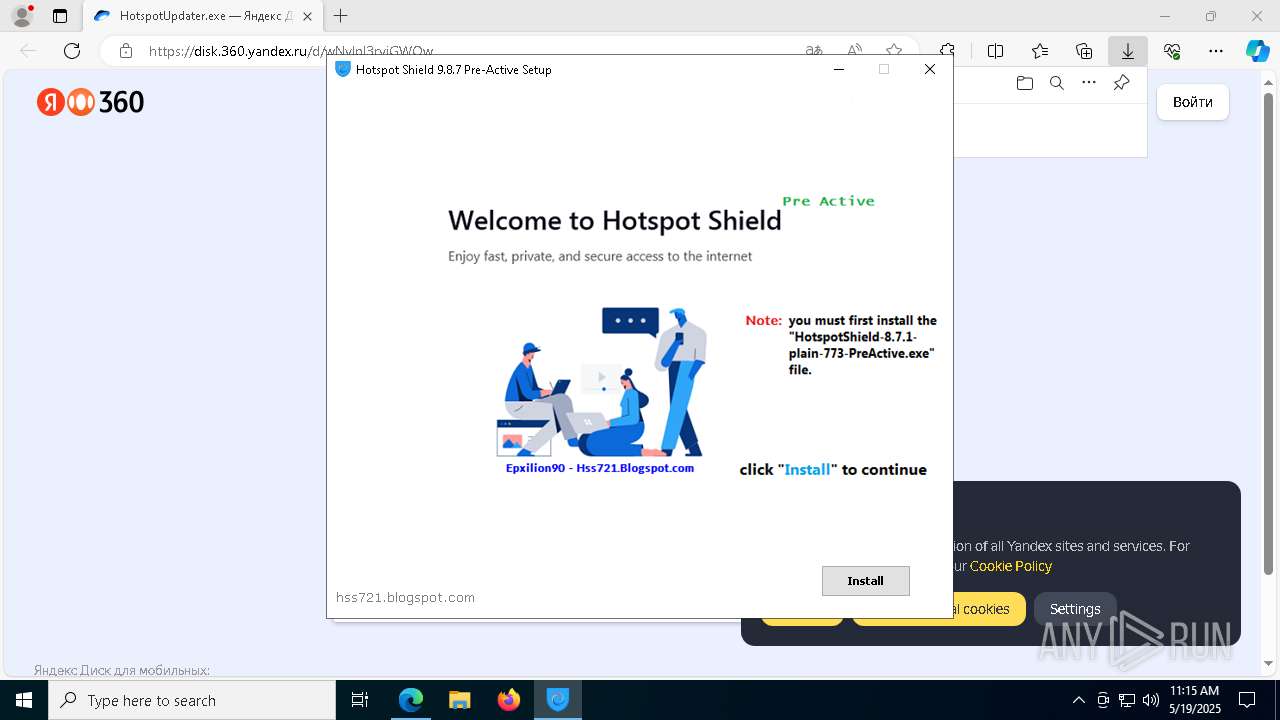Select the HotspotUpdater.exe browser tab
This screenshot has width=1280, height=720.
coord(203,16)
